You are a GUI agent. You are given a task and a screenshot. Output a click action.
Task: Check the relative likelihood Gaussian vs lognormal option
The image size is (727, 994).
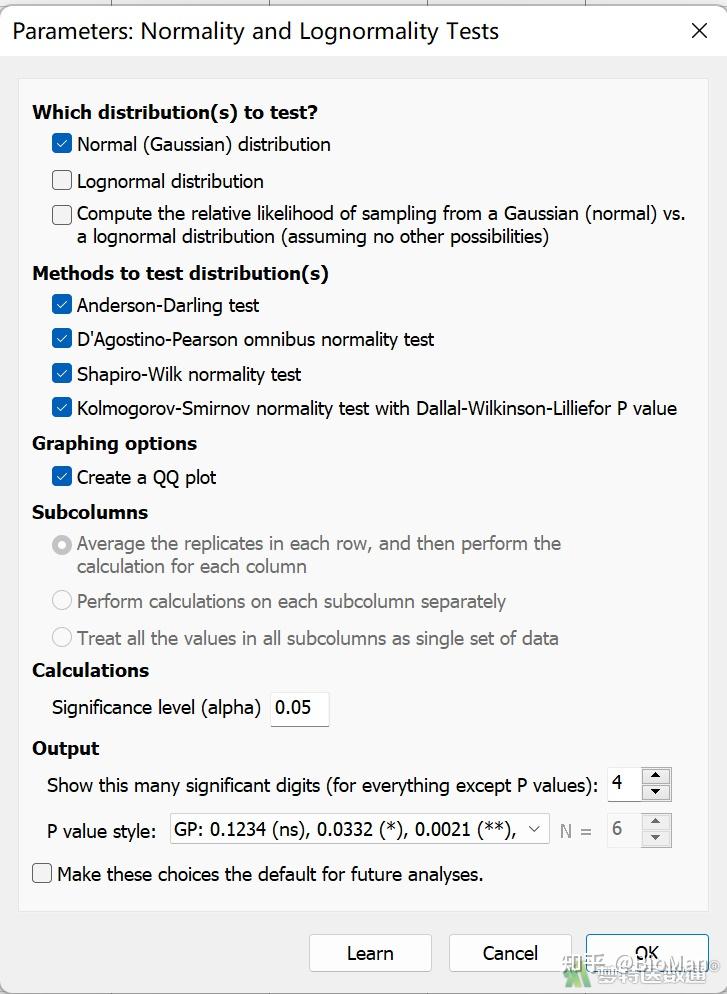pyautogui.click(x=62, y=214)
